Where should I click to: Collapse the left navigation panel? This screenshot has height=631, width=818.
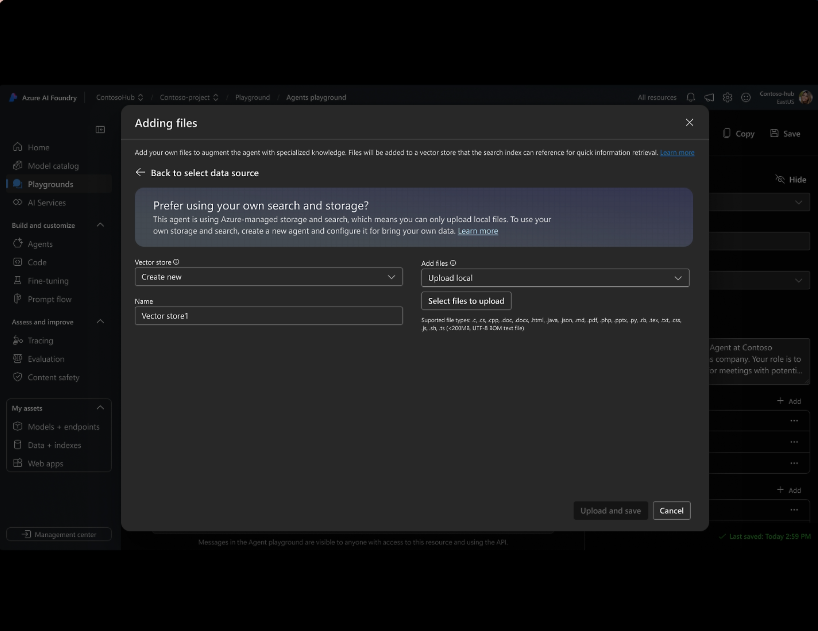pyautogui.click(x=101, y=129)
